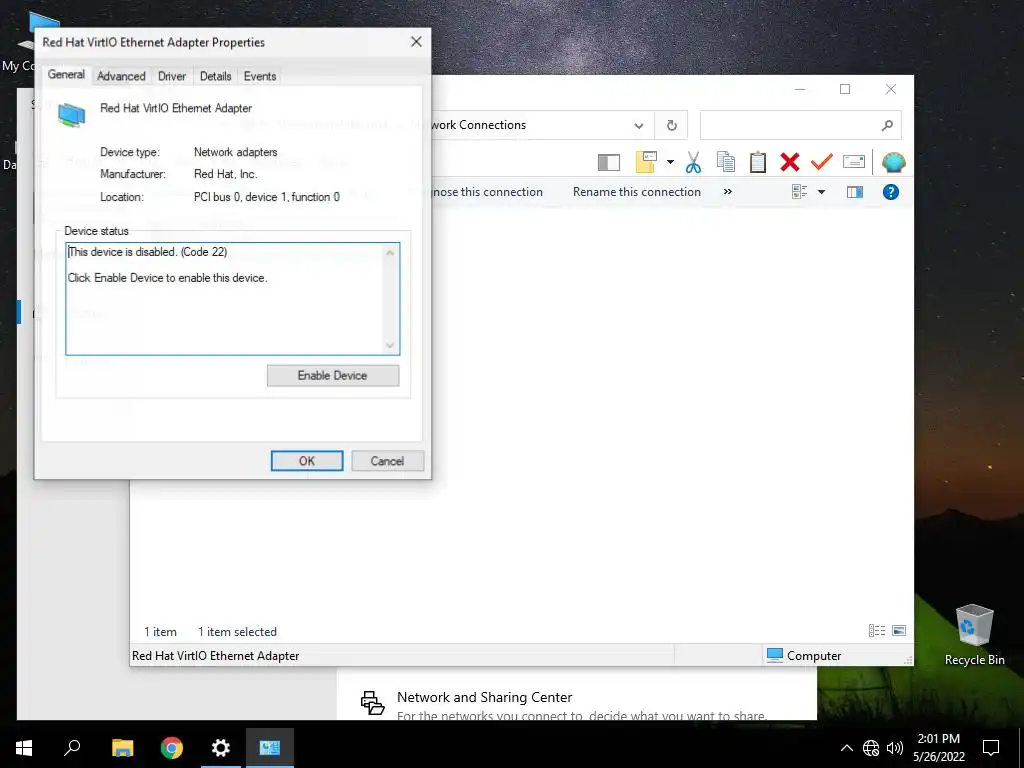Click OK in adapter properties
The width and height of the screenshot is (1024, 768).
pyautogui.click(x=307, y=461)
